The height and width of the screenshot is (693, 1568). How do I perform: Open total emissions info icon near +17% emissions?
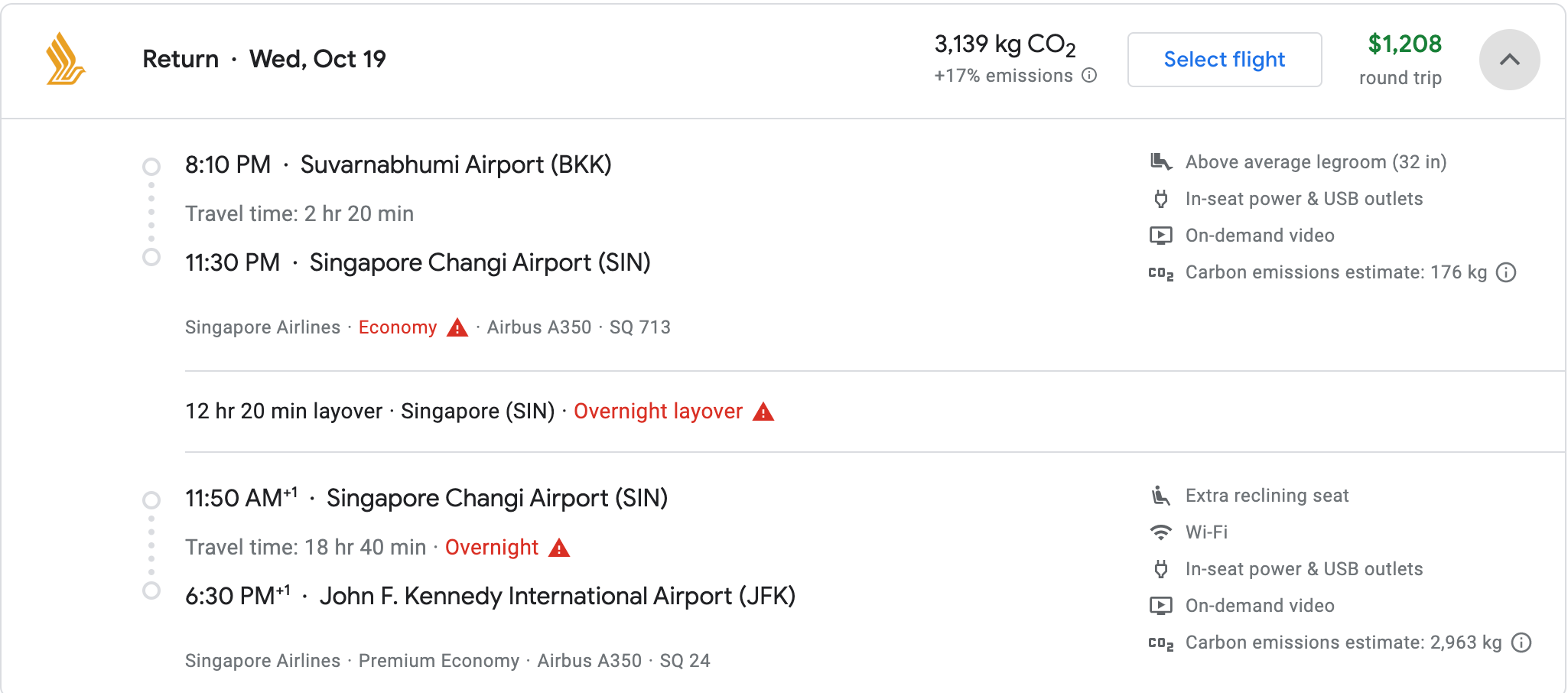tap(1089, 75)
